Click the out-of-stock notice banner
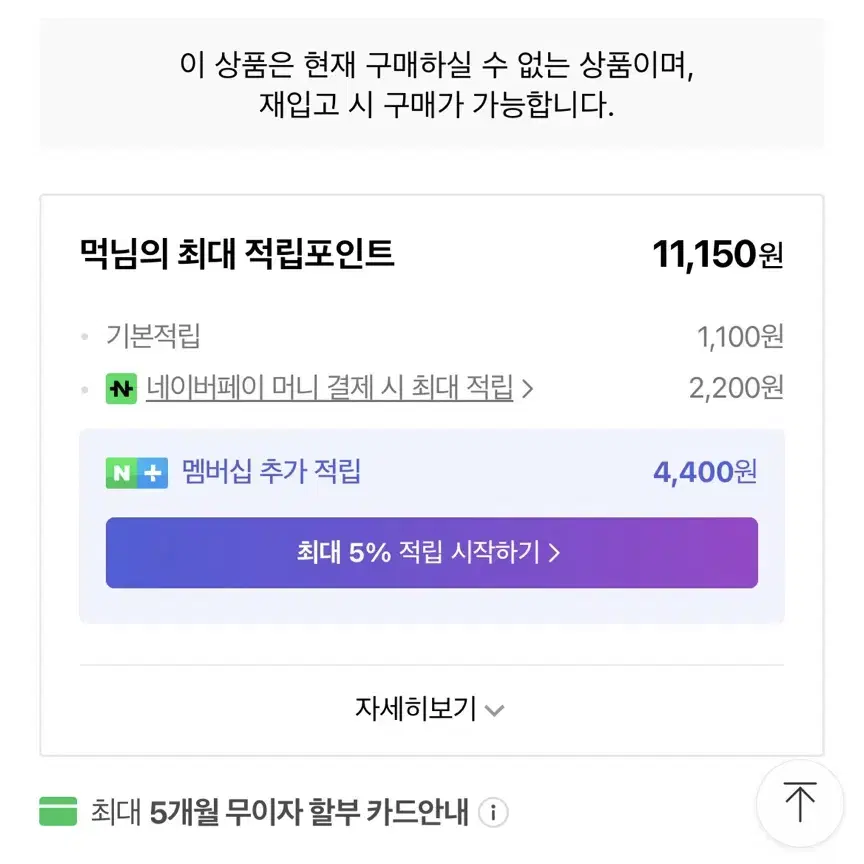This screenshot has height=864, width=864. 432,83
